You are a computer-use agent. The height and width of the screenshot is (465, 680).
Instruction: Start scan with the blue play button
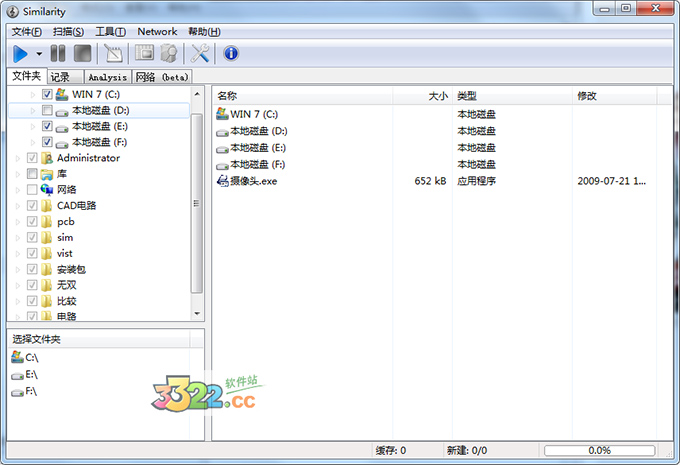coord(20,54)
